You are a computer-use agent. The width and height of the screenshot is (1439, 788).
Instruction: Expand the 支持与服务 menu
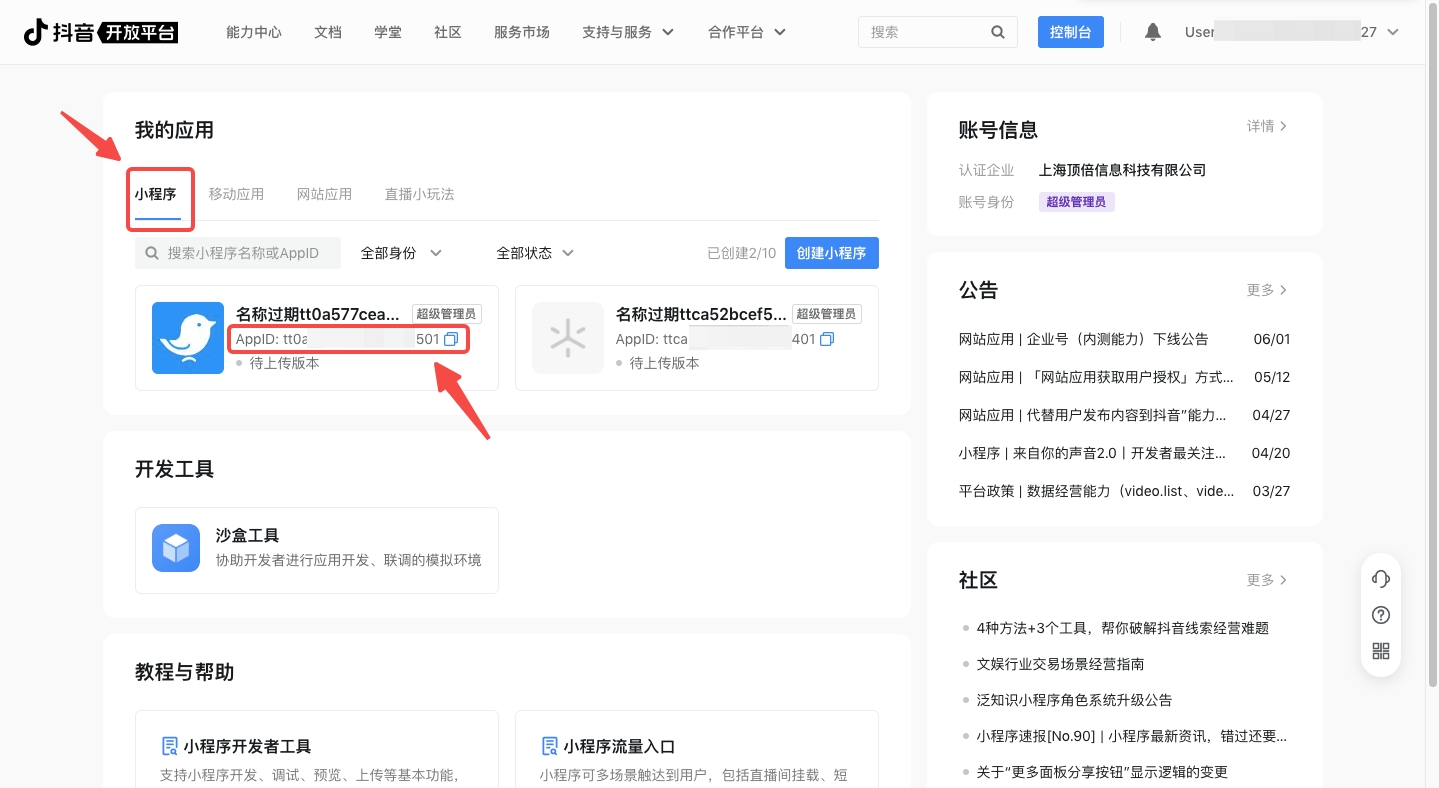click(x=628, y=32)
